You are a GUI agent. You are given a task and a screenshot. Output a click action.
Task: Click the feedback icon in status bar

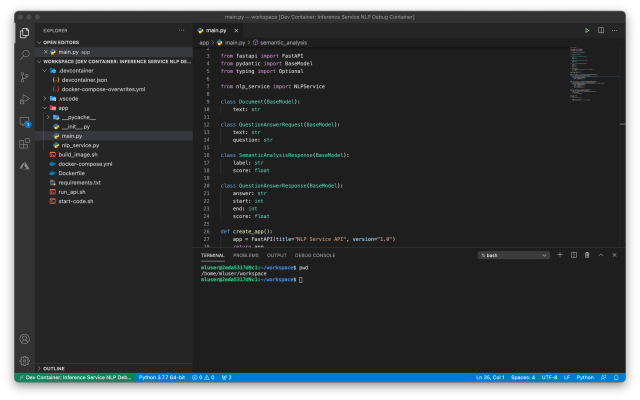coord(603,378)
